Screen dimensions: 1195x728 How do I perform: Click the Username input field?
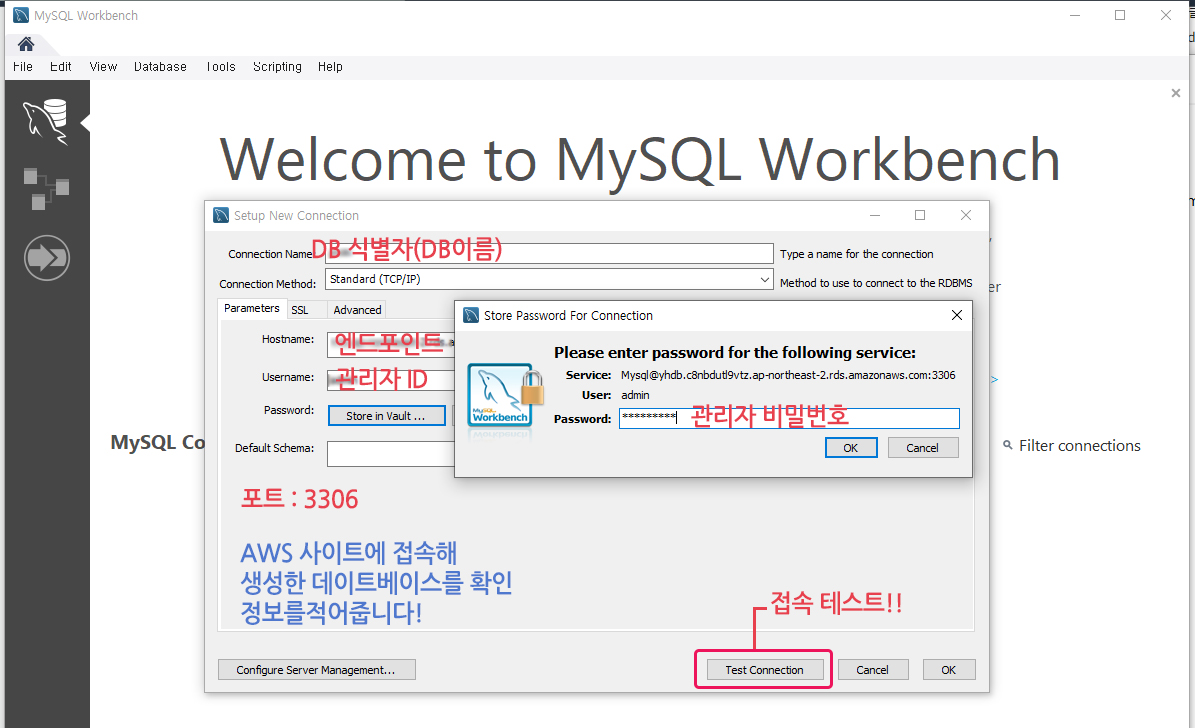click(391, 379)
